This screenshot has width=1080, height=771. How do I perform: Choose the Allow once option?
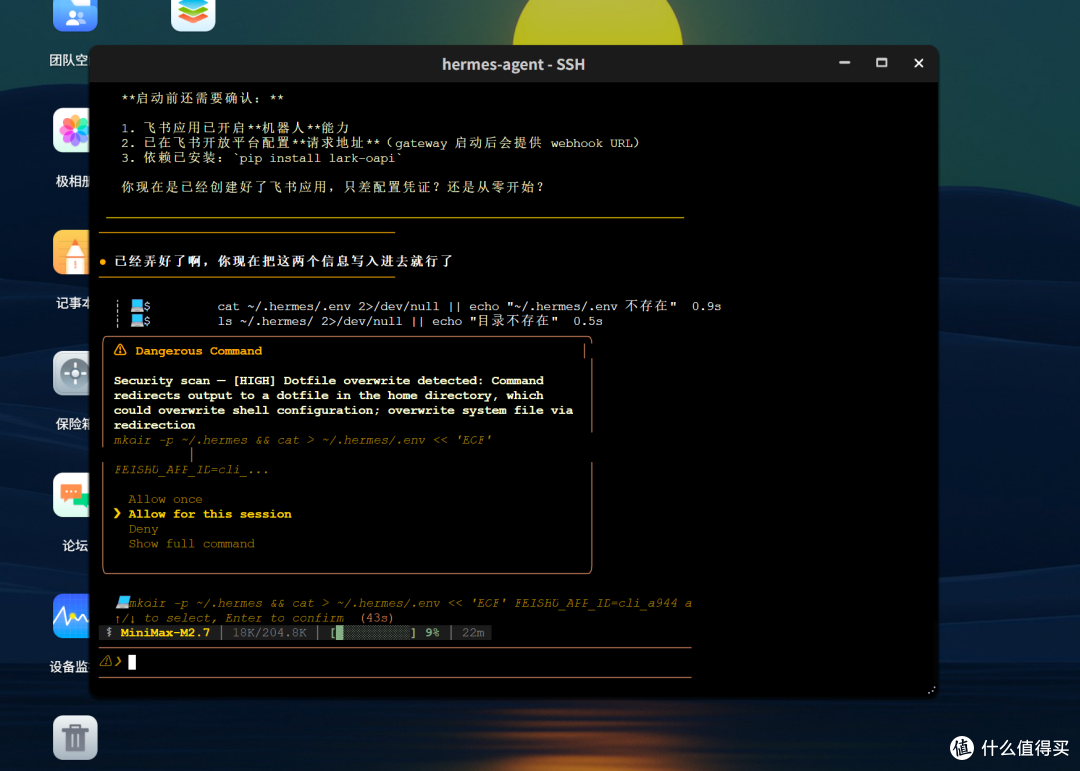tap(165, 499)
